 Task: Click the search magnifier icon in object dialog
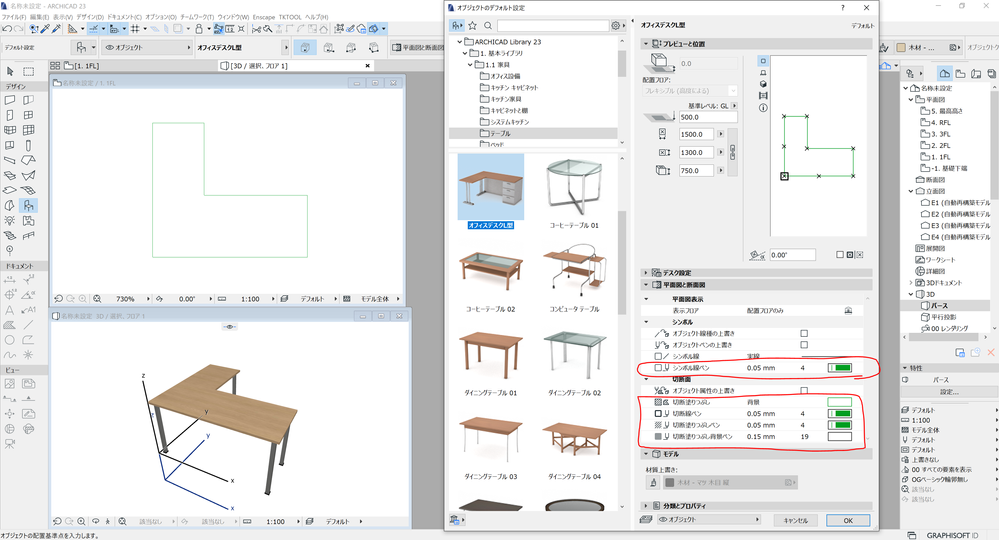(487, 25)
